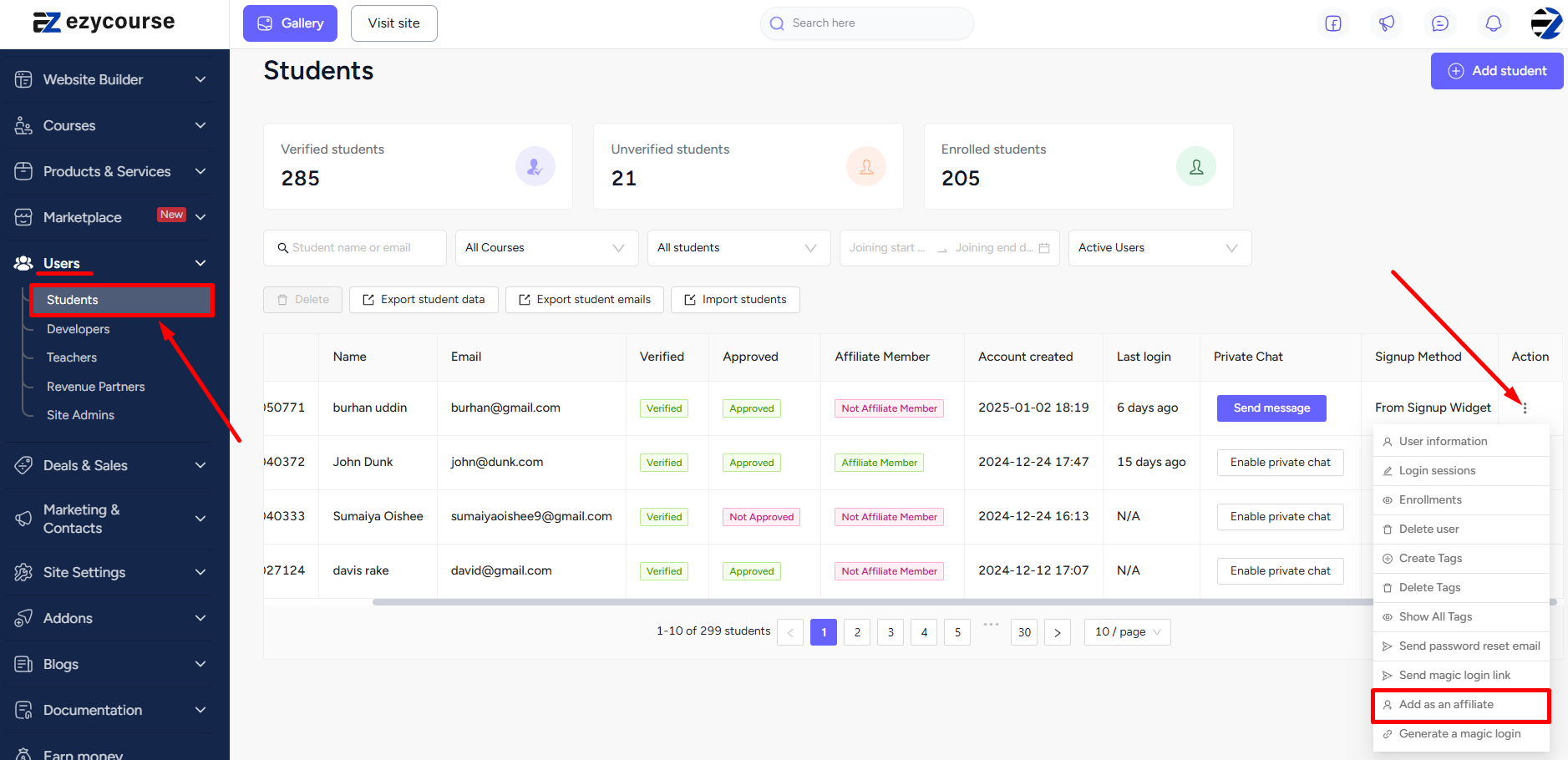Expand the Addons menu chevron

click(x=200, y=618)
